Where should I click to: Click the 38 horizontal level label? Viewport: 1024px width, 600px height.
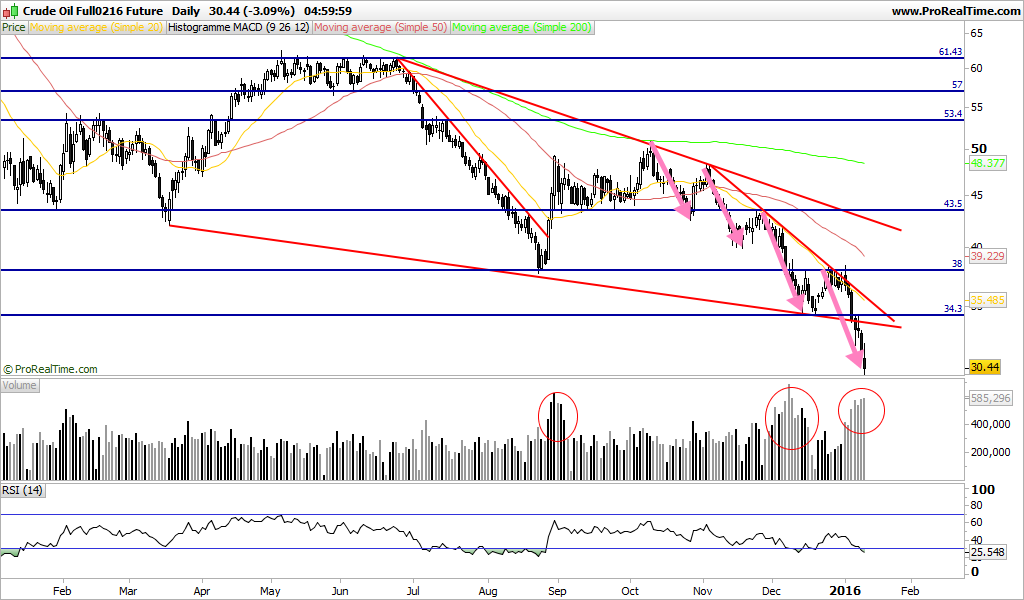957,264
